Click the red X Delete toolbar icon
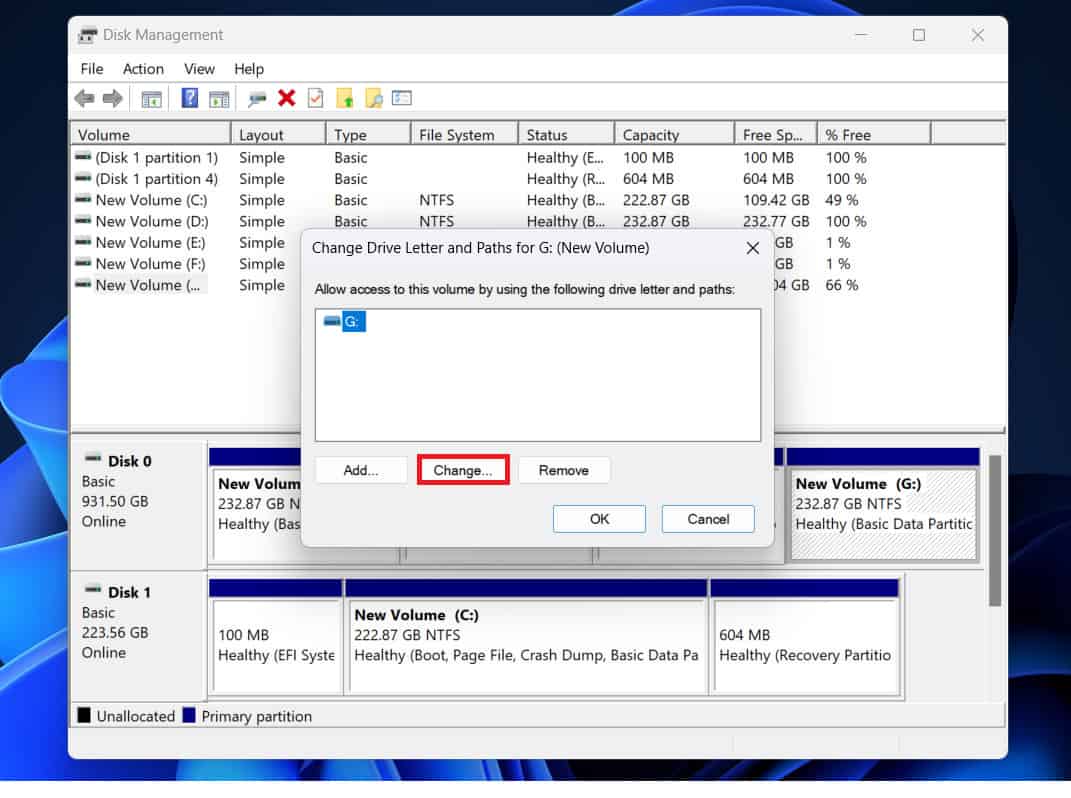 click(287, 98)
